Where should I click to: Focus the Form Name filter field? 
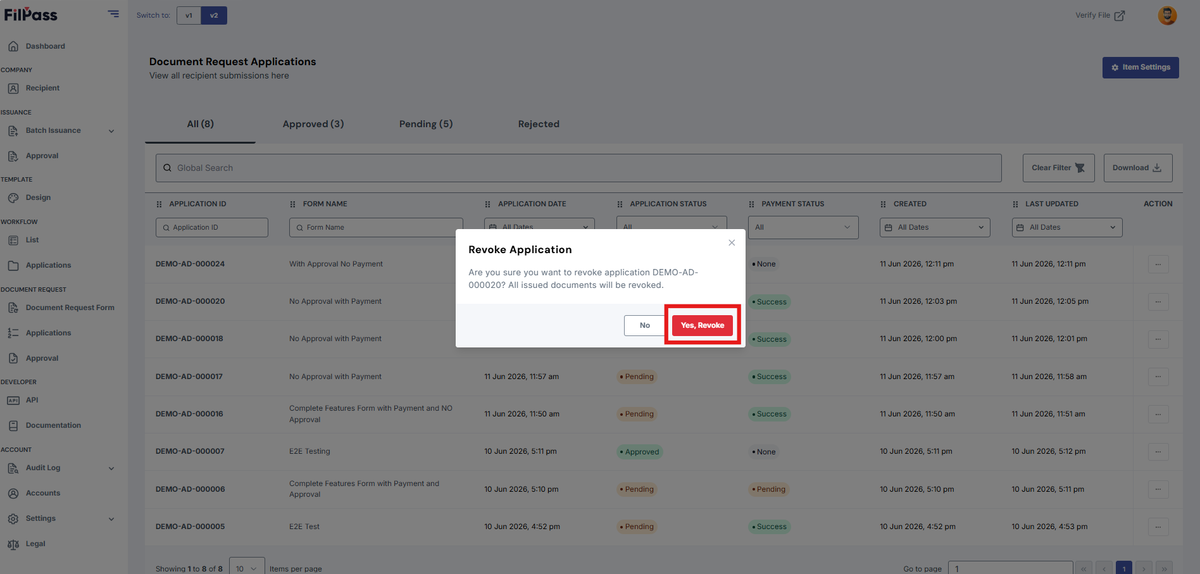pyautogui.click(x=376, y=227)
